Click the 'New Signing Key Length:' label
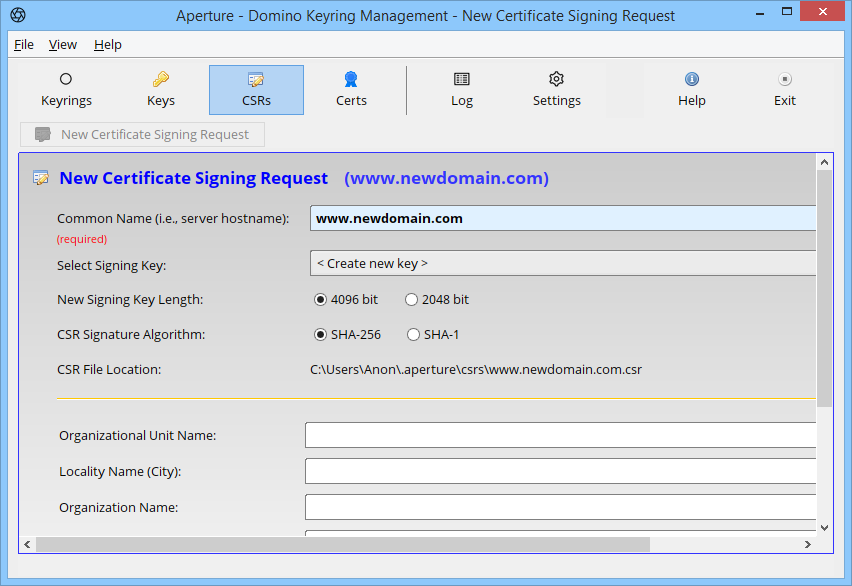852x586 pixels. pyautogui.click(x=130, y=300)
